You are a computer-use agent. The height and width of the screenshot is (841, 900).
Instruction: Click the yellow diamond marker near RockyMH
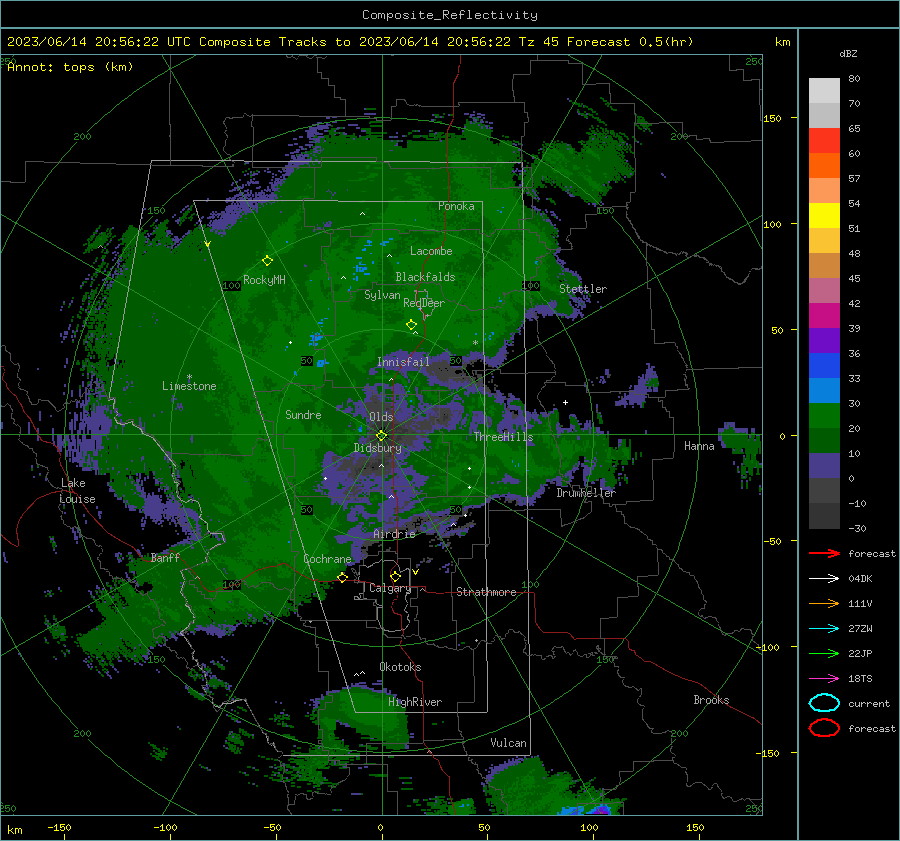coord(267,261)
